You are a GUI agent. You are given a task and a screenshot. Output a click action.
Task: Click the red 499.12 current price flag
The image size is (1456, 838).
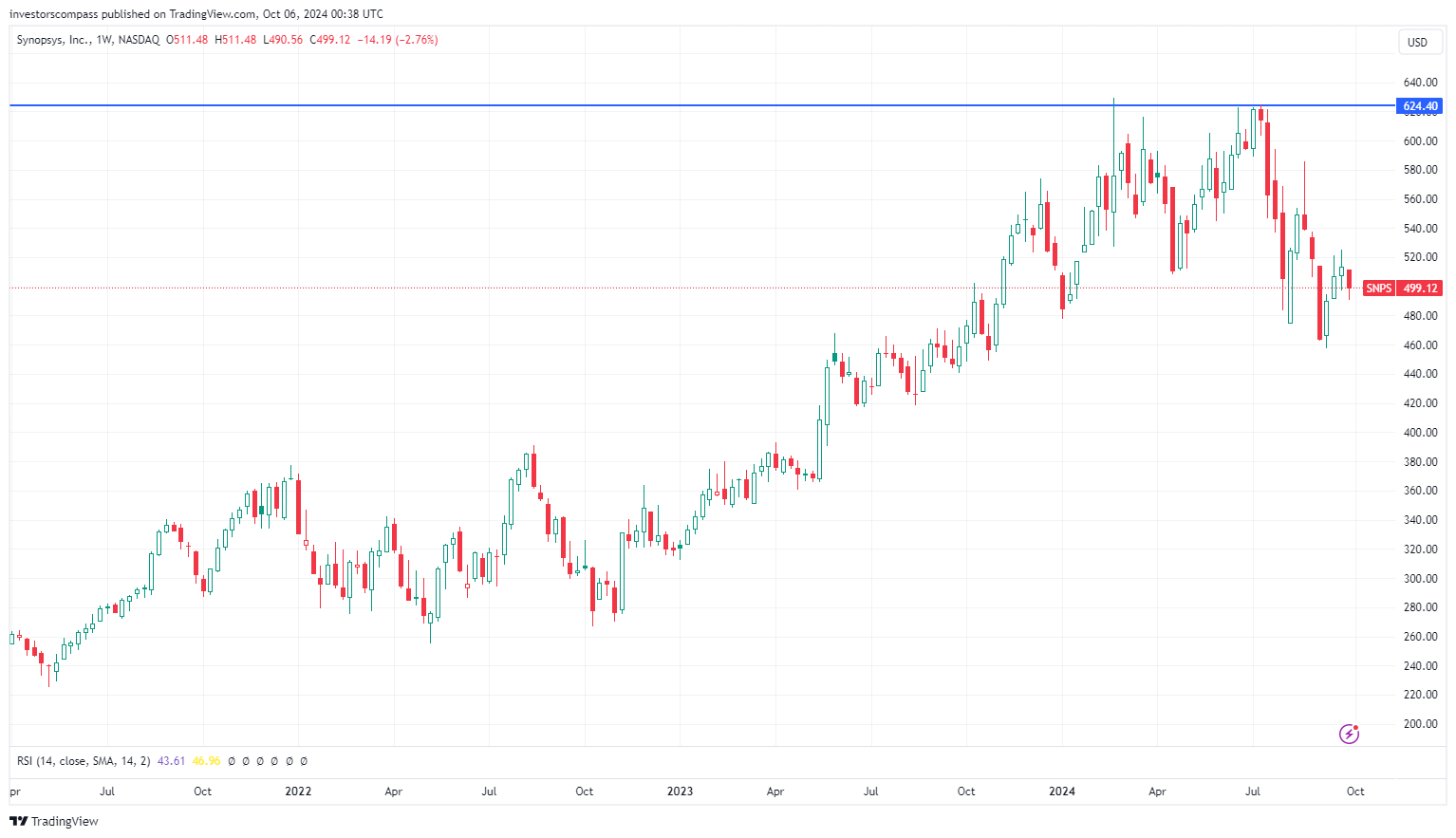coord(1419,288)
